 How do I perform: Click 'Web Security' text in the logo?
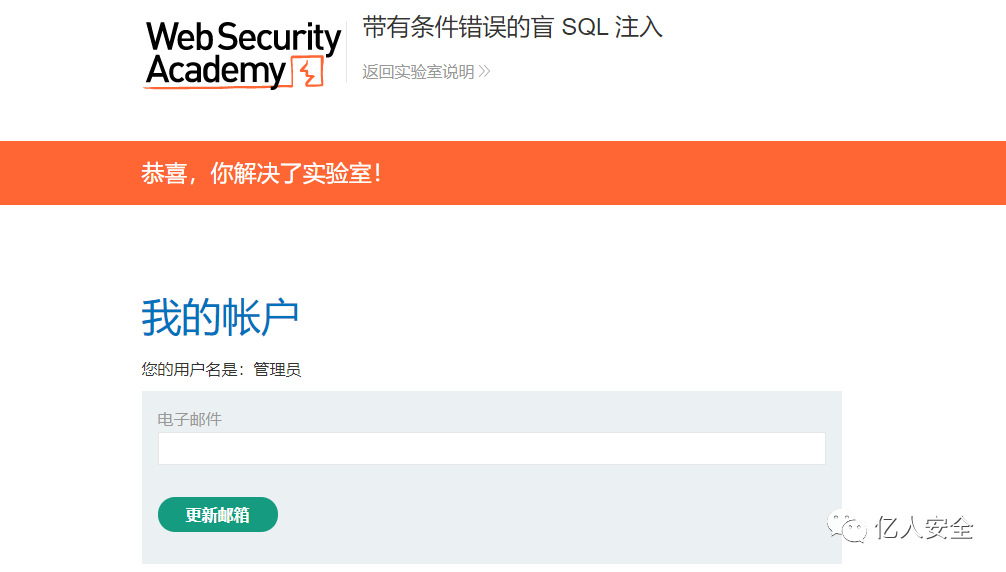click(243, 38)
